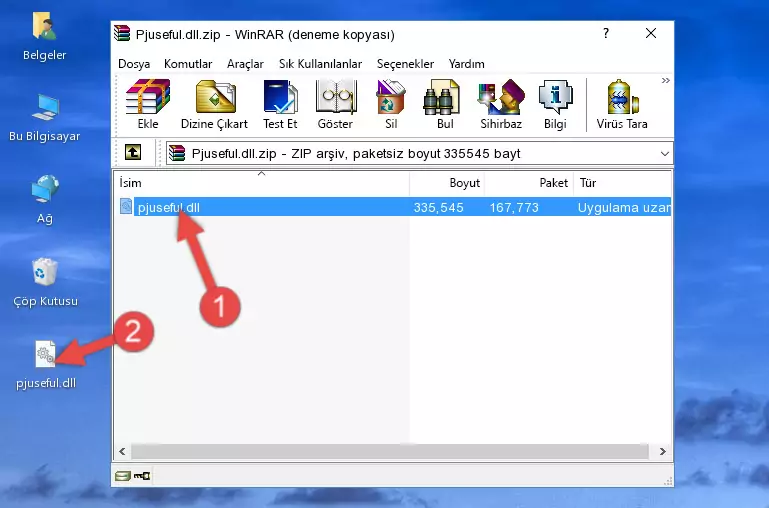
Task: Click the horizontal scrollbar track
Action: pyautogui.click(x=390, y=451)
